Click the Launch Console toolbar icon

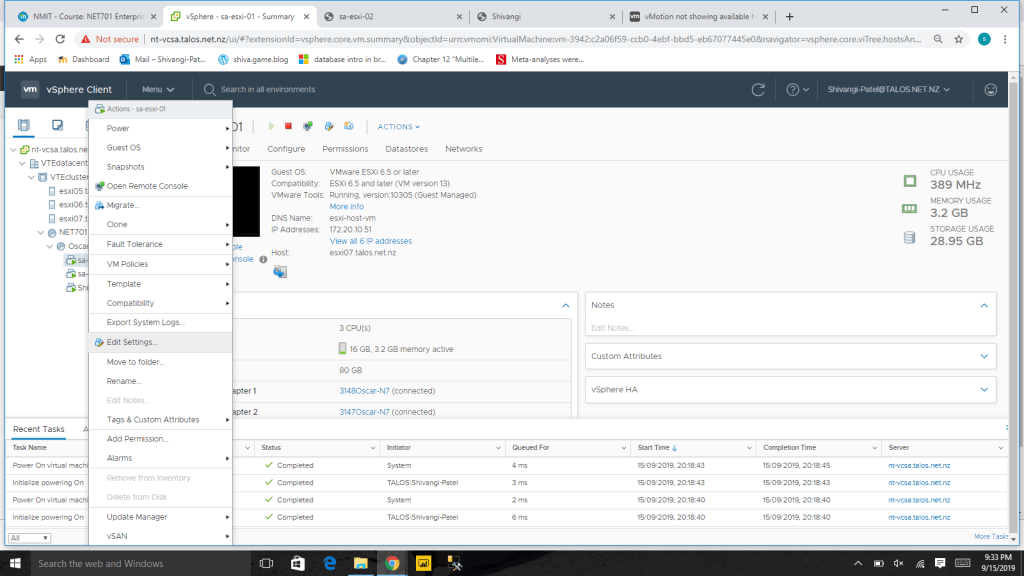pos(308,127)
